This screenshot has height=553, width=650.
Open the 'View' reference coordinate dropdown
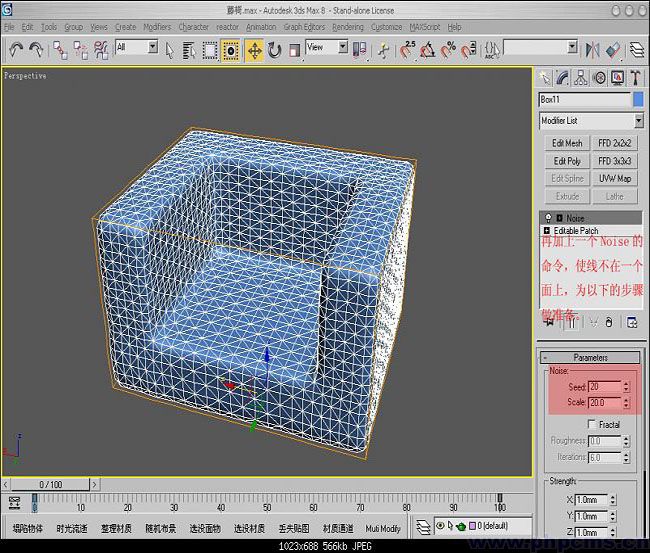(x=343, y=47)
